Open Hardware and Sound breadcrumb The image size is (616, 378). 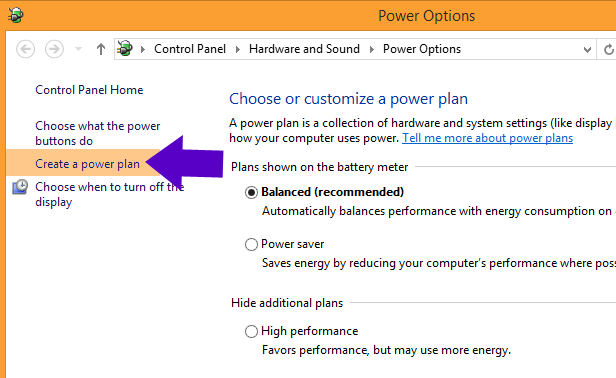pos(304,49)
